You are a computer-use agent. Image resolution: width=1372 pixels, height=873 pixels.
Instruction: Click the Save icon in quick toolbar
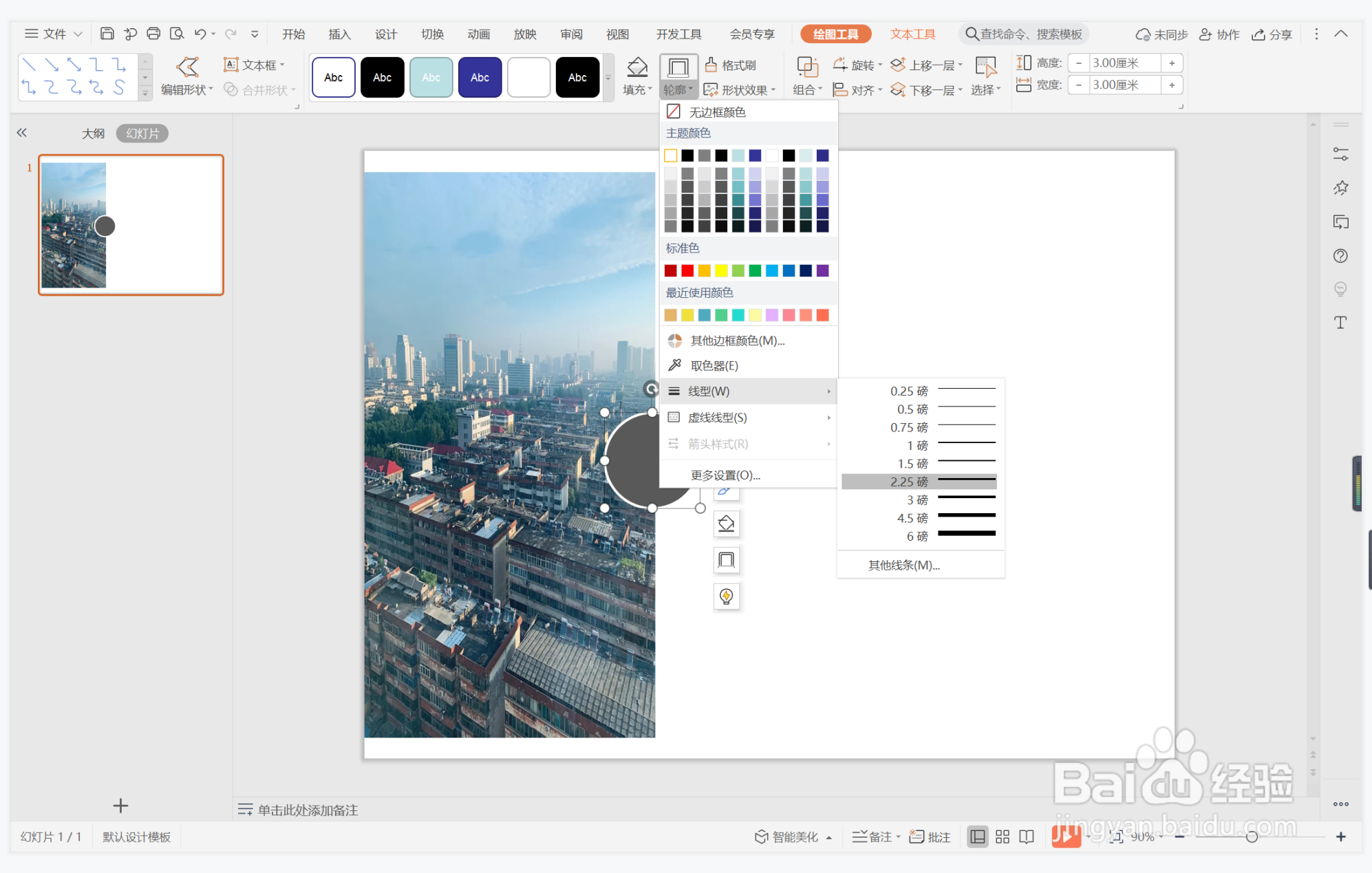tap(107, 34)
